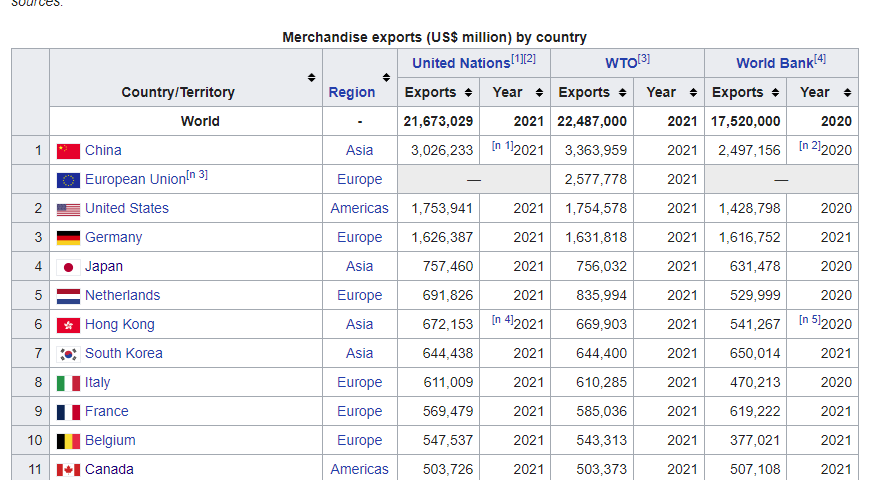The width and height of the screenshot is (884, 480).
Task: Click the Netherlands flag icon
Action: point(68,296)
